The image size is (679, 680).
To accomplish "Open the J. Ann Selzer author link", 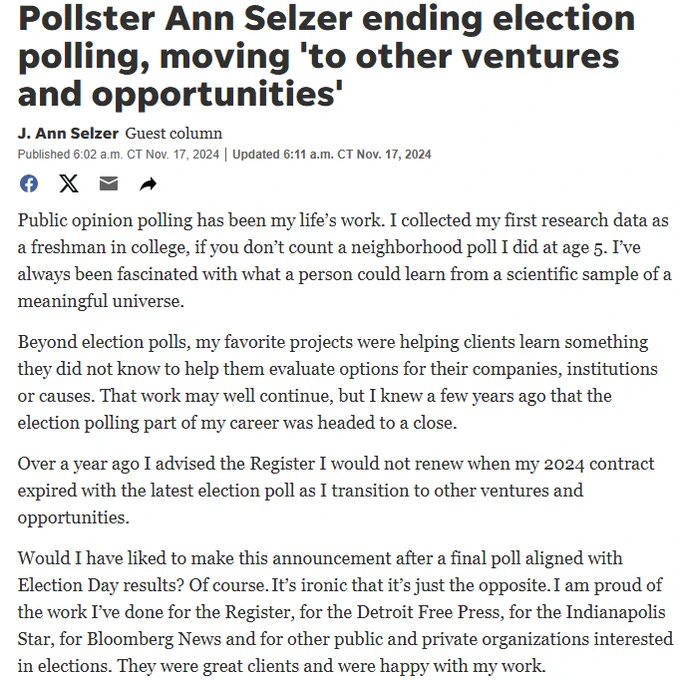I will click(68, 133).
